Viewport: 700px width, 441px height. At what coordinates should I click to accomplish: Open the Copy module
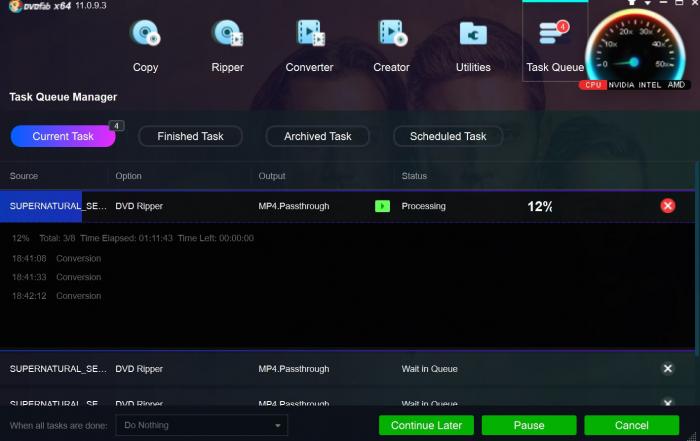click(145, 46)
